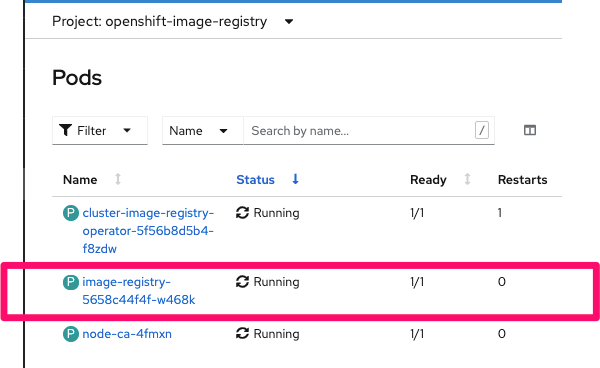Click the P badge for image-registry-5658c44f4f pod

[x=71, y=282]
